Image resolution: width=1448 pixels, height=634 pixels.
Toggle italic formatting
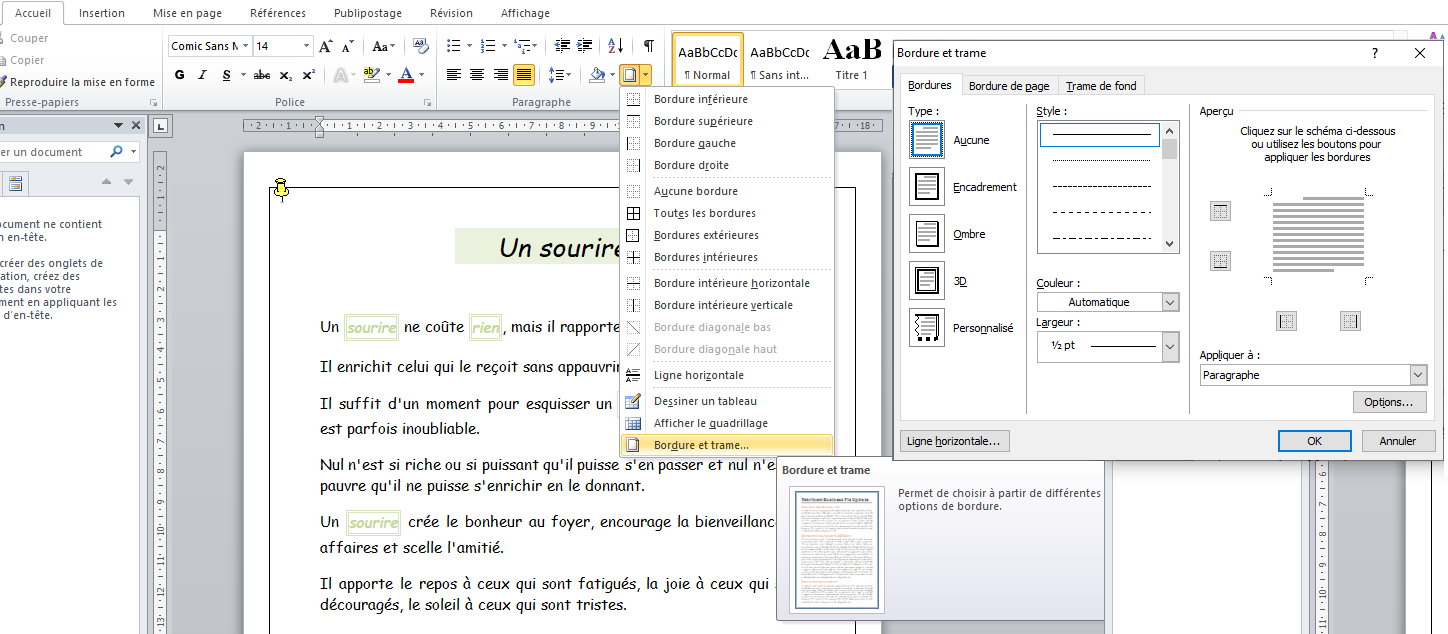pos(203,75)
